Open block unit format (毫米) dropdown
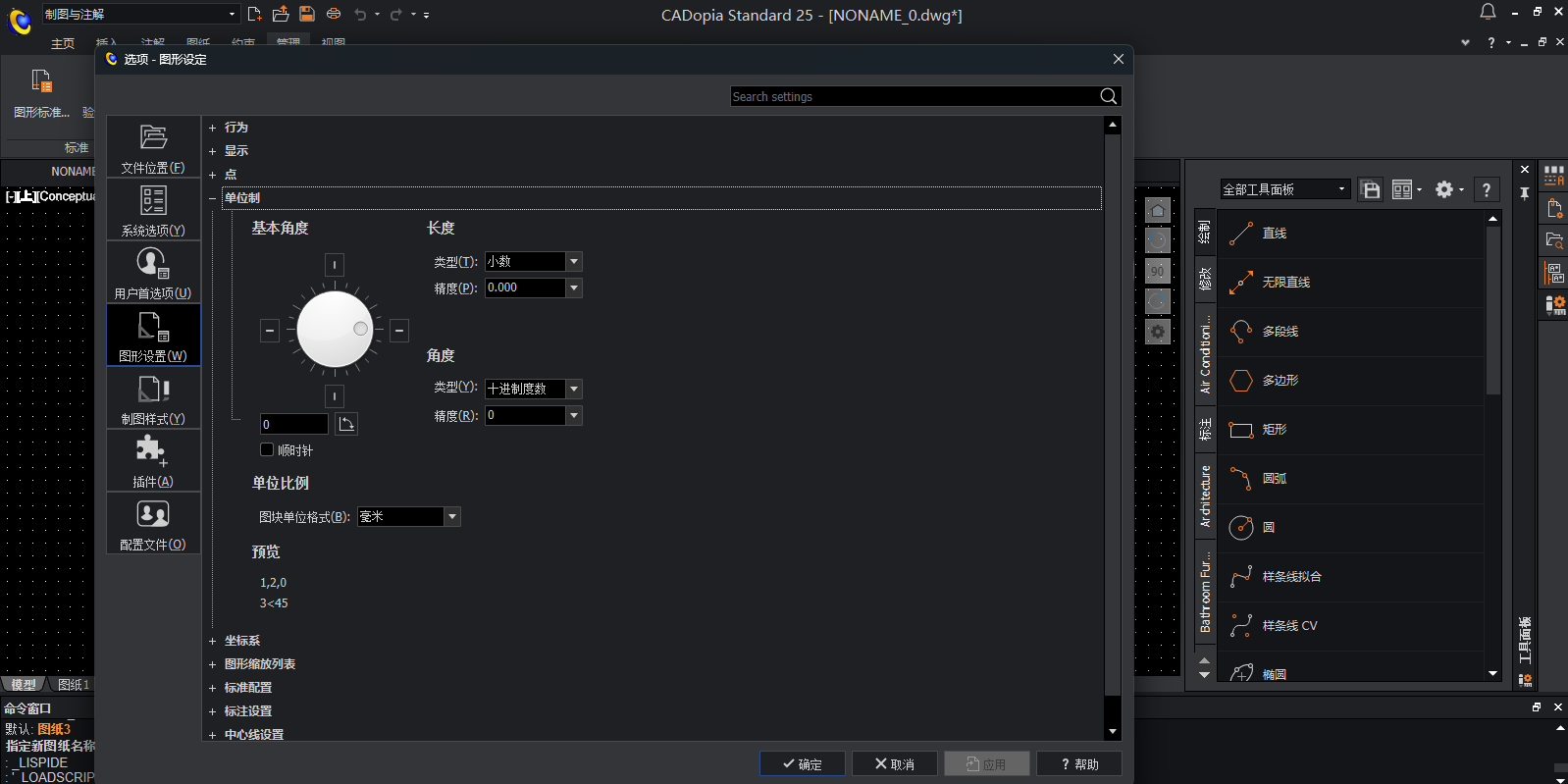Viewport: 1568px width, 784px height. tap(452, 517)
